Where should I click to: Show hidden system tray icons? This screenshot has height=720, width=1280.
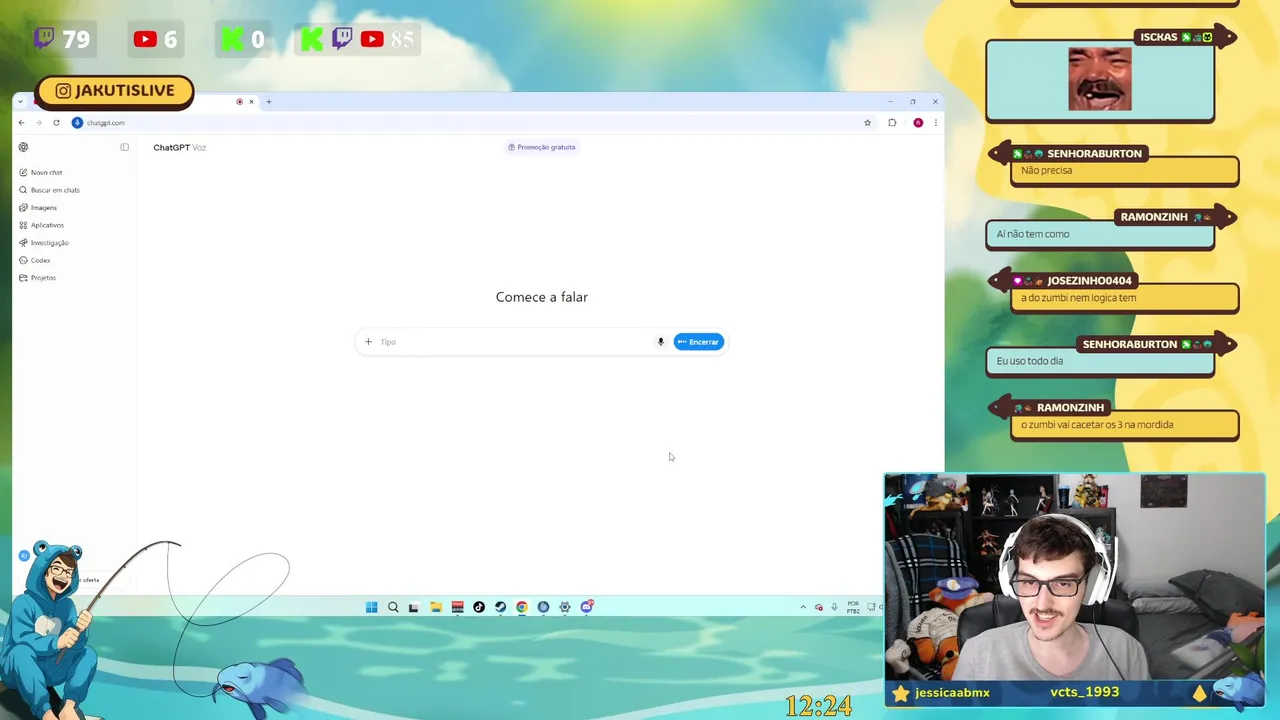tap(802, 607)
